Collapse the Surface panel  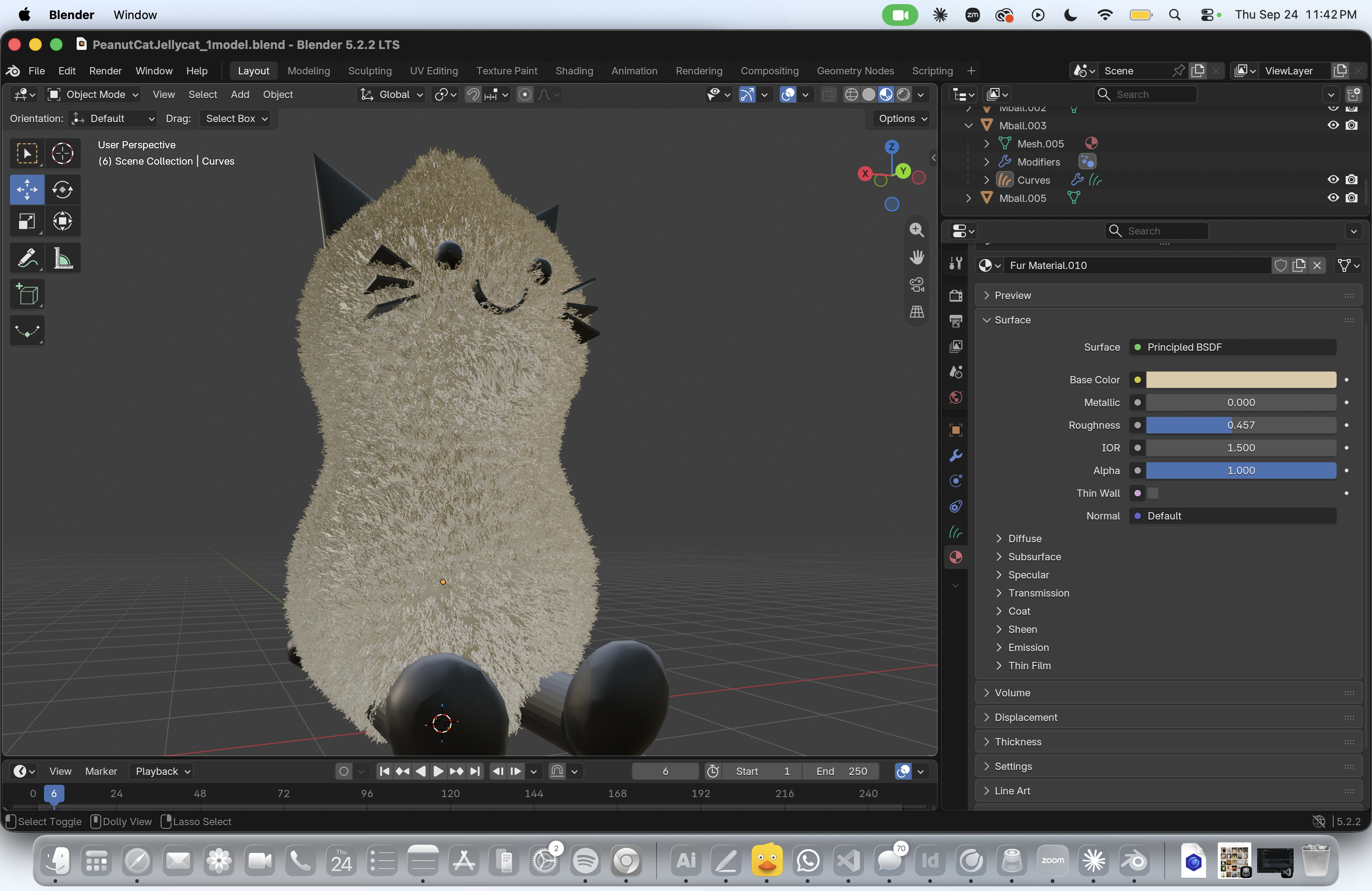point(1012,320)
